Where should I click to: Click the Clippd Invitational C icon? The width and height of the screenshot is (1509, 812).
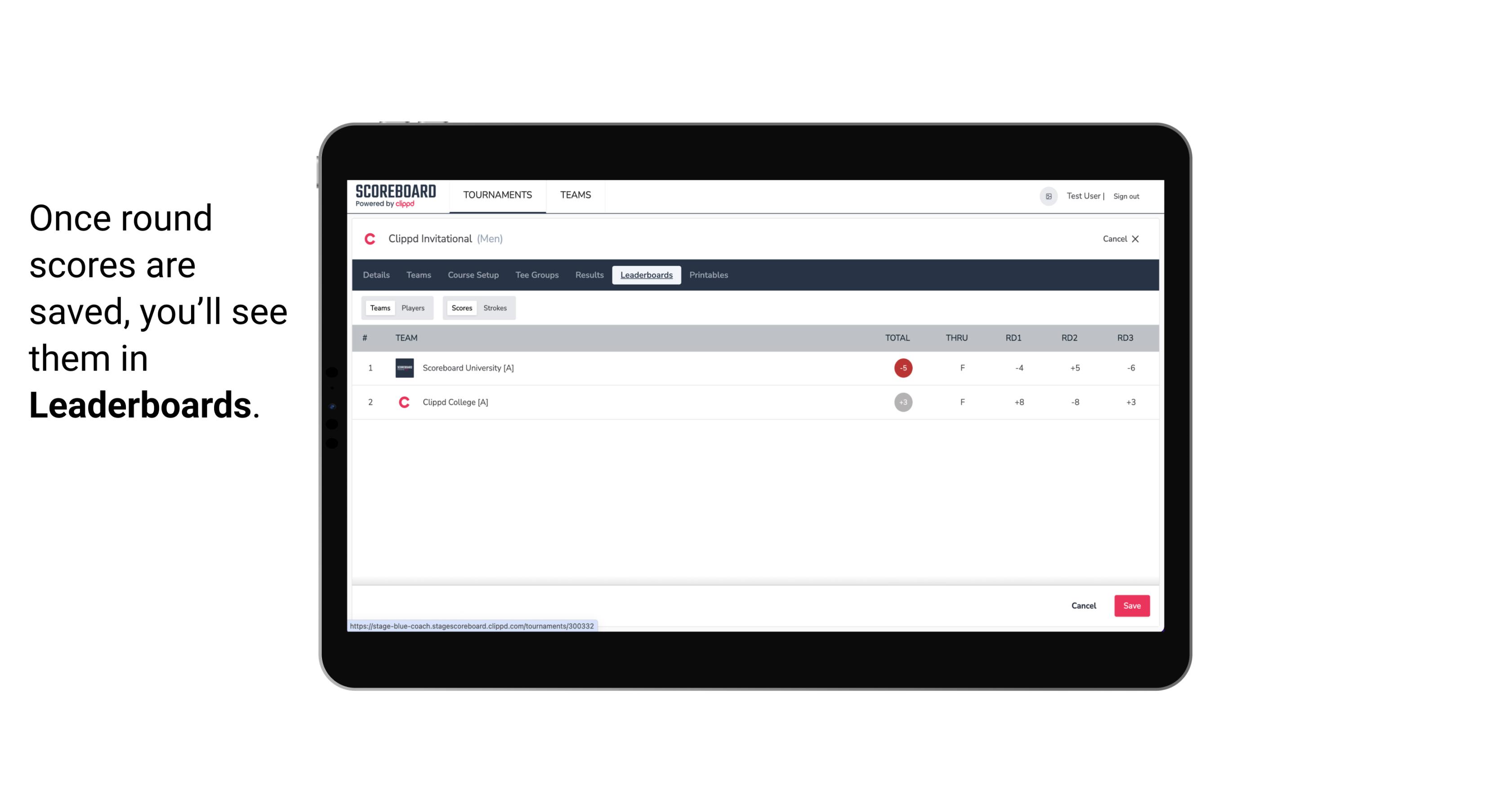tap(371, 239)
